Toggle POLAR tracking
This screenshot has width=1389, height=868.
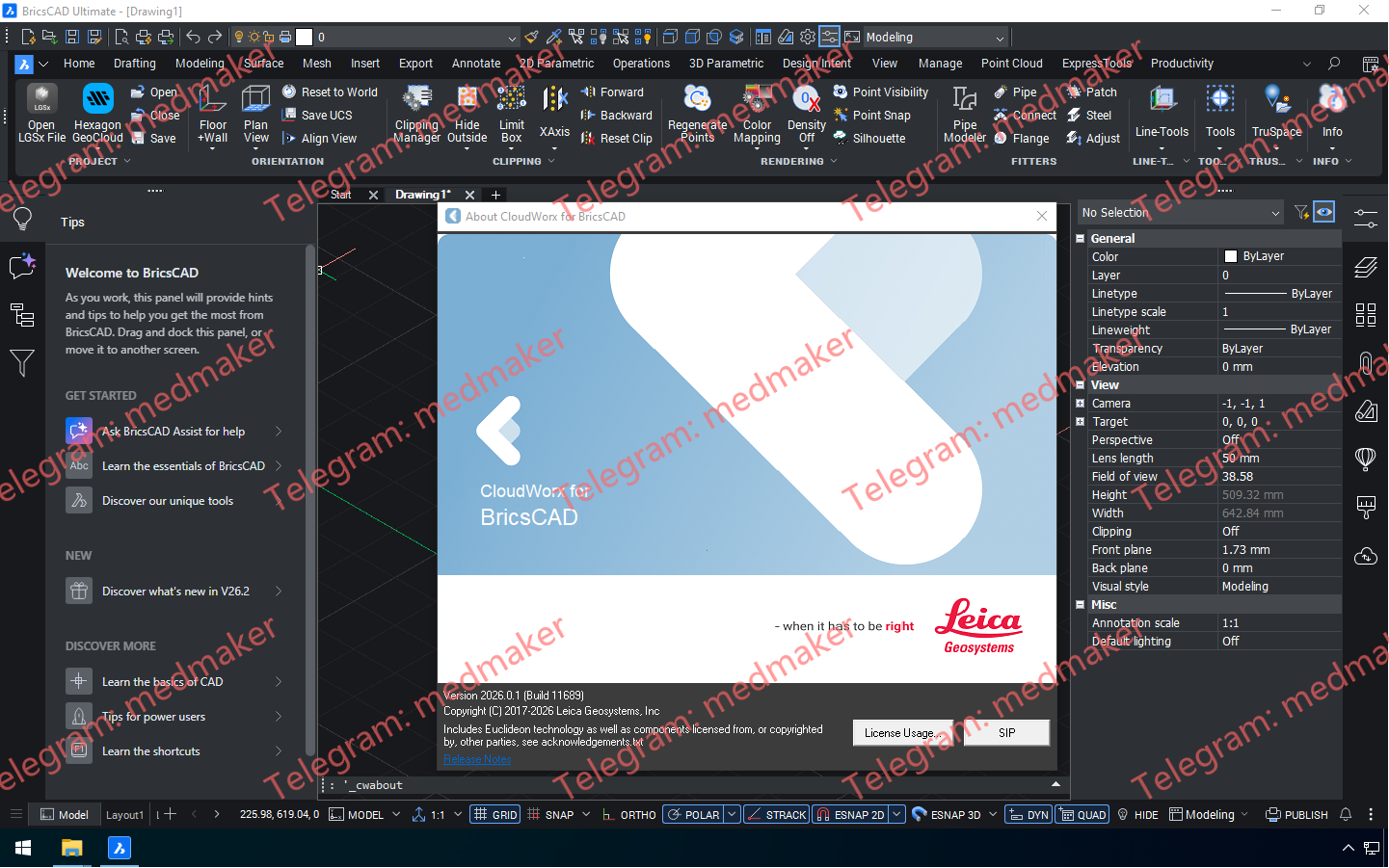(x=693, y=815)
